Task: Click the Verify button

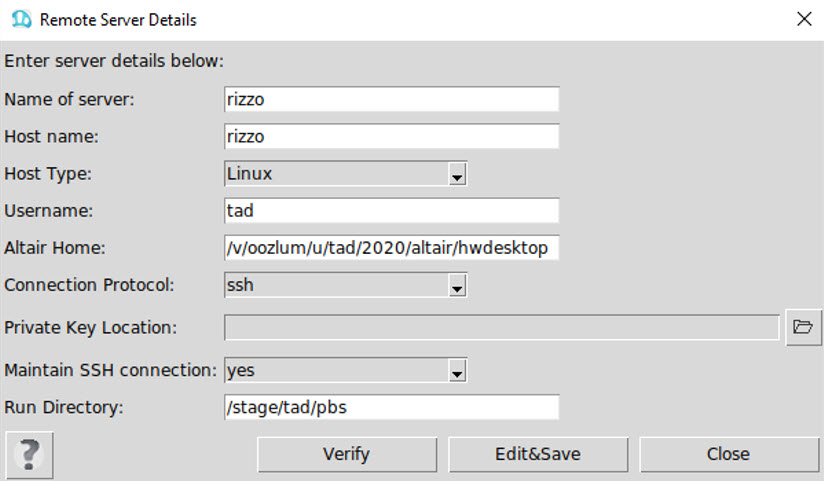Action: 347,454
